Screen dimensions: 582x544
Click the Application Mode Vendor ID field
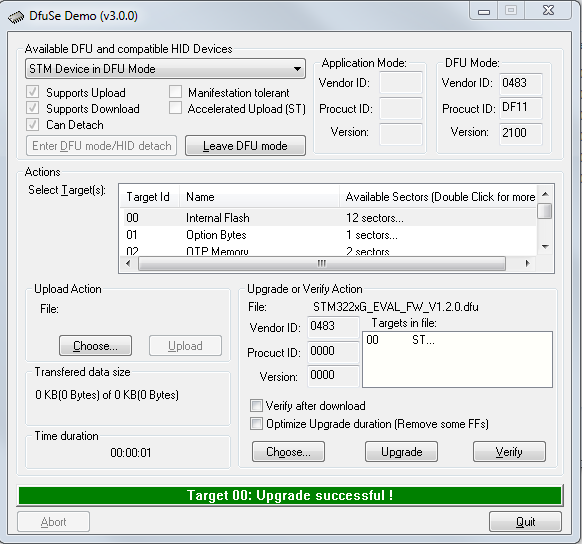tap(401, 82)
